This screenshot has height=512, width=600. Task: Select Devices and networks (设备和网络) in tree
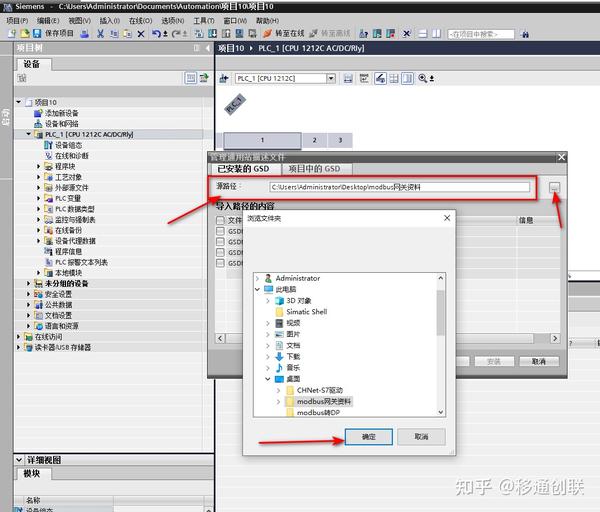tap(61, 124)
